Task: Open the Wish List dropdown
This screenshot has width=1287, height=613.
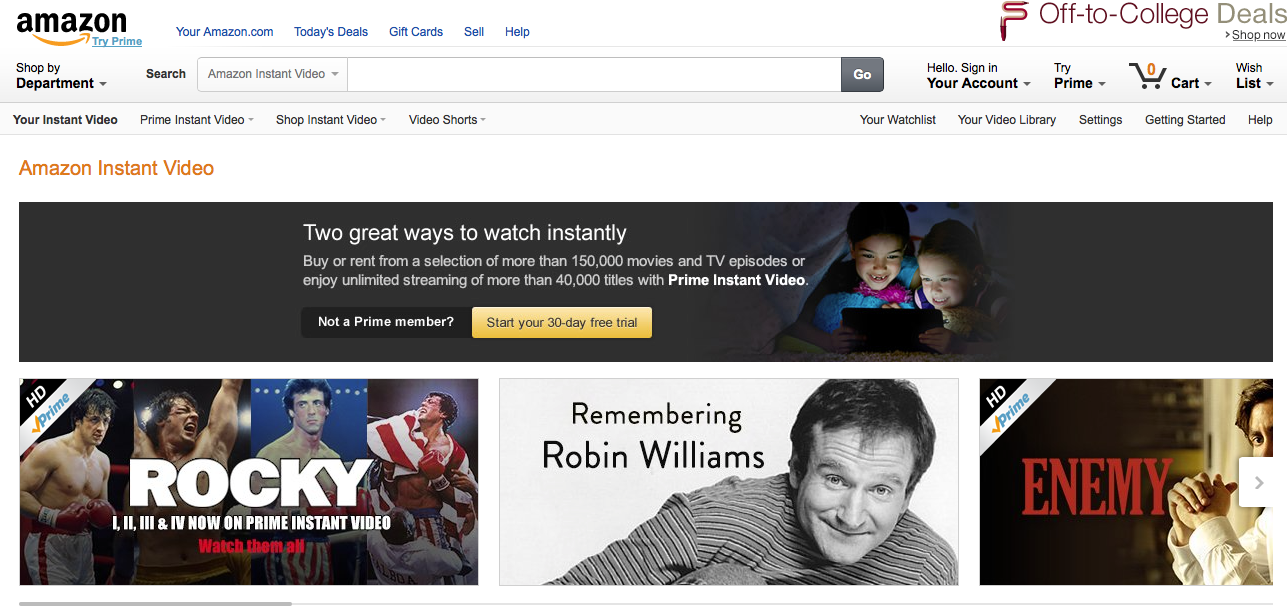Action: (1254, 76)
